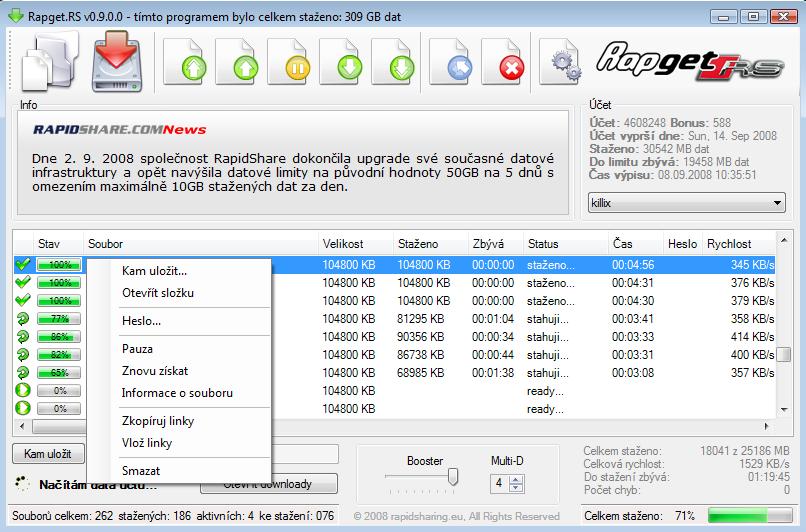Screen dimensions: 806x532
Task: Click the yellow pause file icon
Action: pyautogui.click(x=289, y=61)
